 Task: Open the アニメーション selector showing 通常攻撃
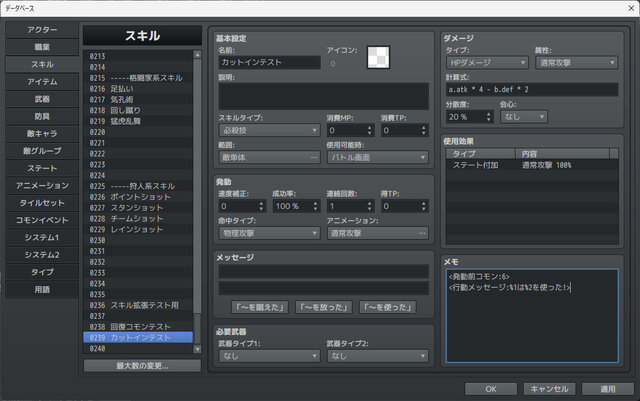pos(378,233)
